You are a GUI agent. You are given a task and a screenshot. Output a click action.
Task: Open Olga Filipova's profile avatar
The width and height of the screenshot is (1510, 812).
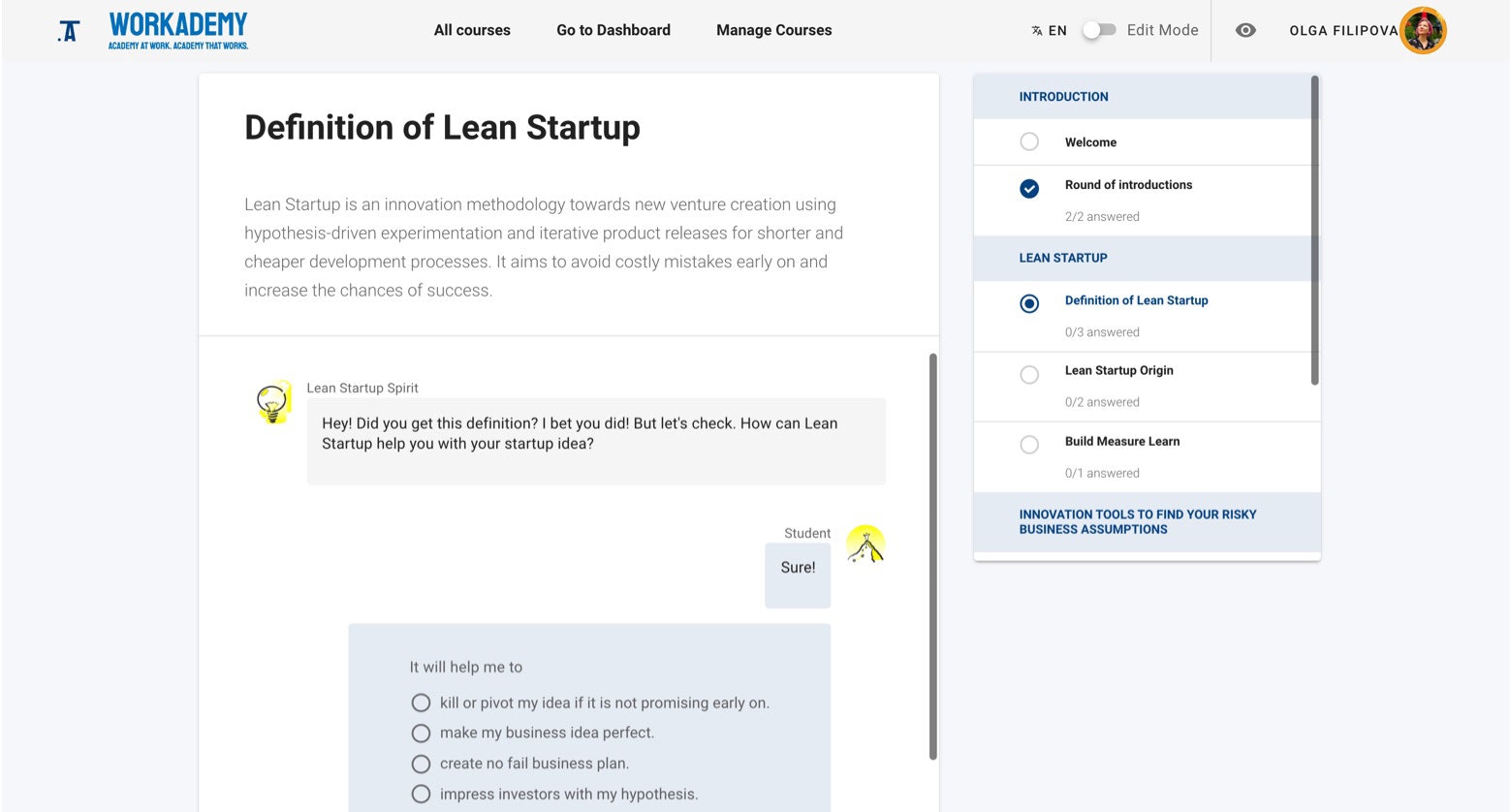1423,30
